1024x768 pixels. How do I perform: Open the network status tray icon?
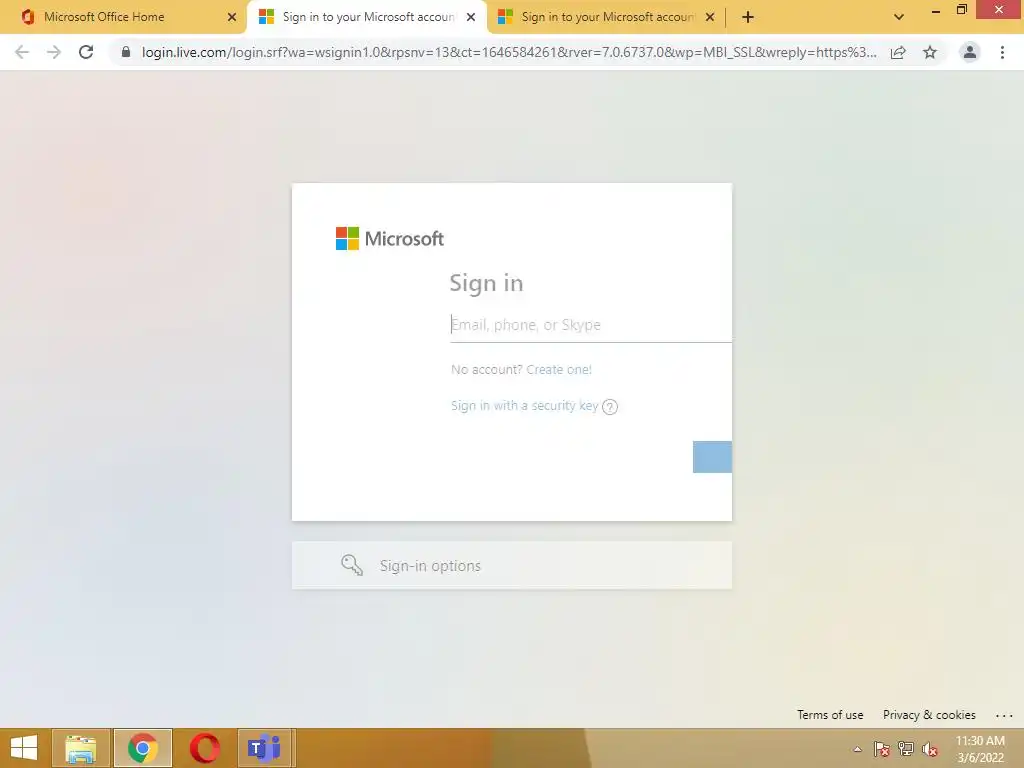point(906,749)
